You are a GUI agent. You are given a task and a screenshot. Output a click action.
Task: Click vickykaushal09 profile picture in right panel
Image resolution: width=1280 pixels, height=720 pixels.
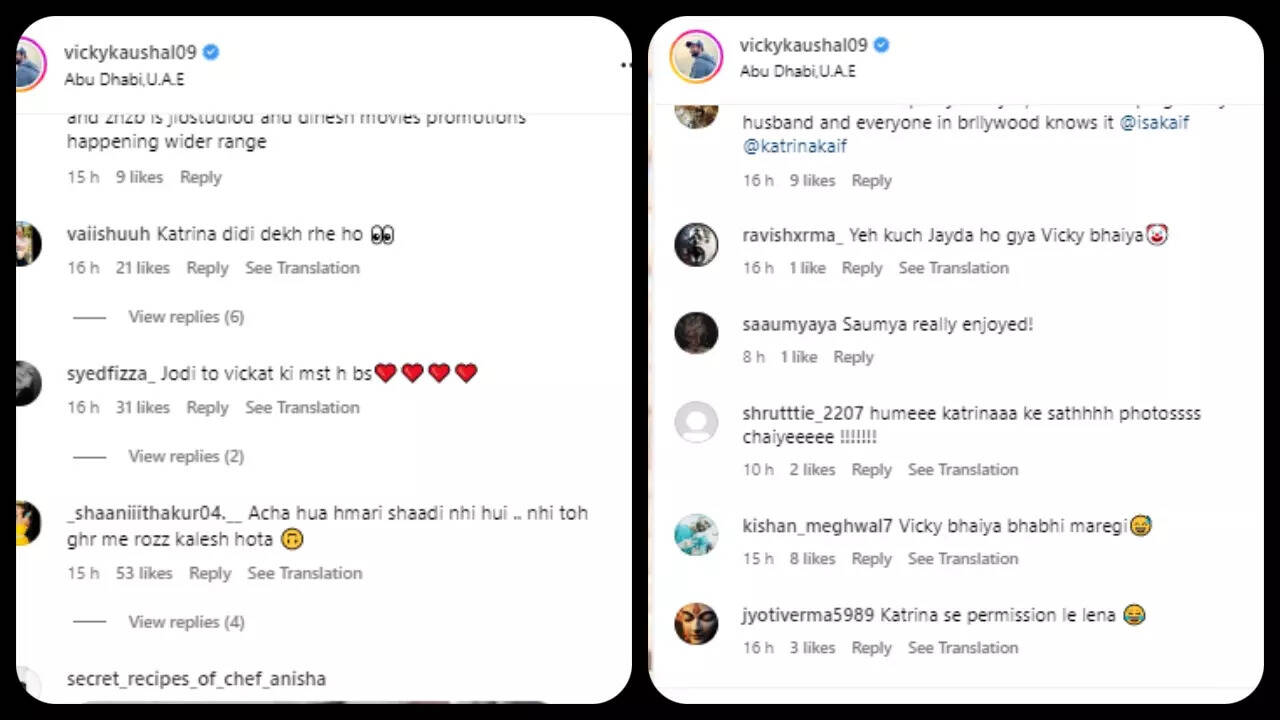point(696,57)
